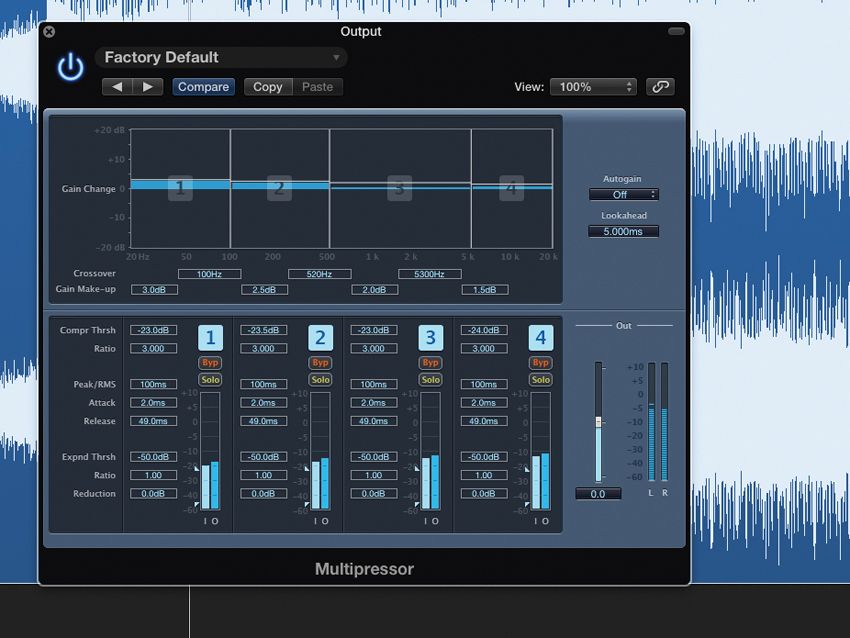Image resolution: width=850 pixels, height=638 pixels.
Task: Click the Copy button
Action: tap(268, 87)
